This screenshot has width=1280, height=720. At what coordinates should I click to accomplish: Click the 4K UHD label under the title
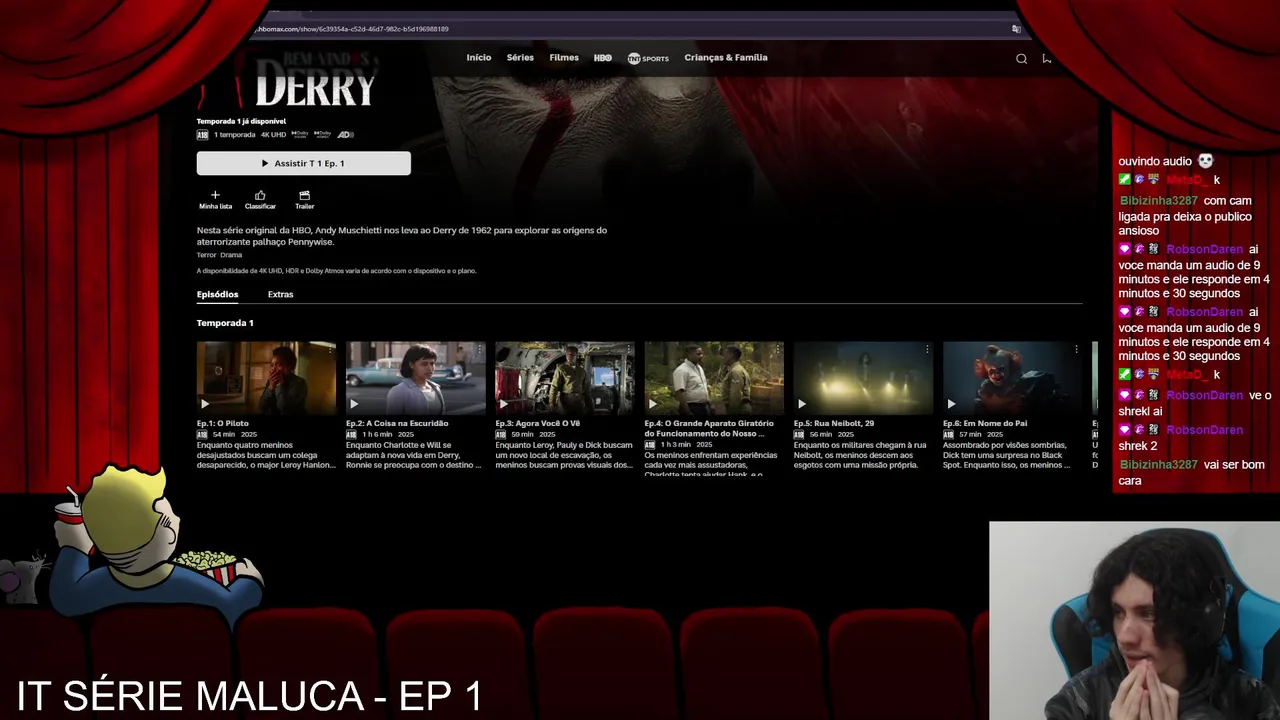click(273, 134)
